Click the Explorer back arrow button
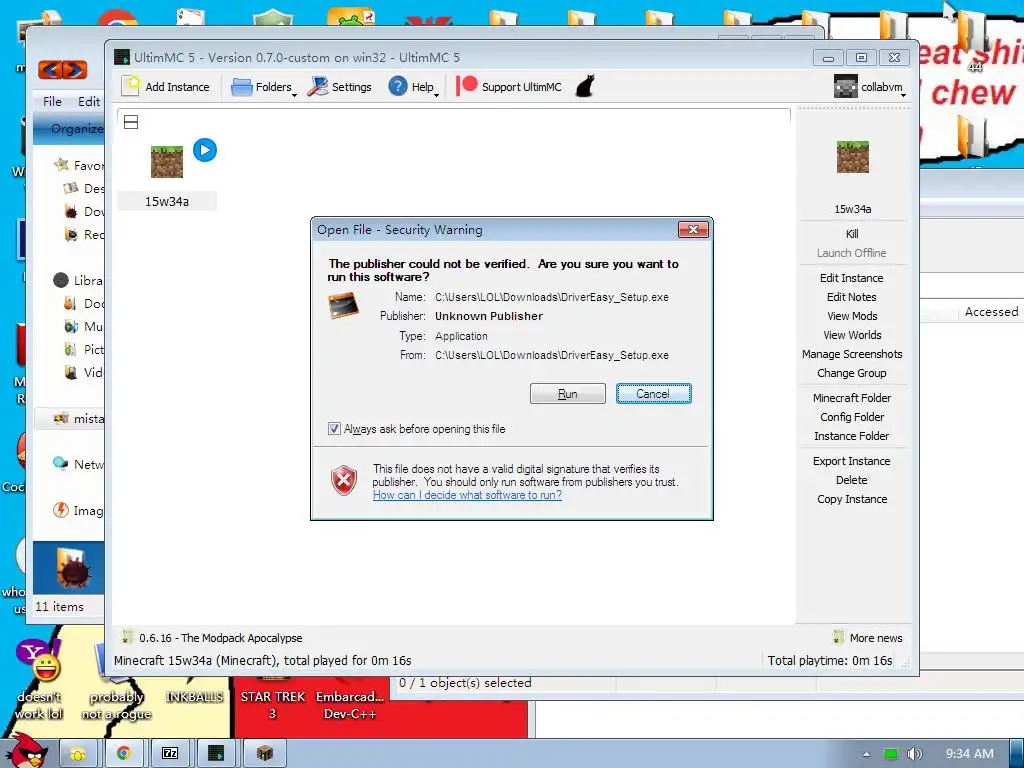The width and height of the screenshot is (1024, 768). pos(50,69)
